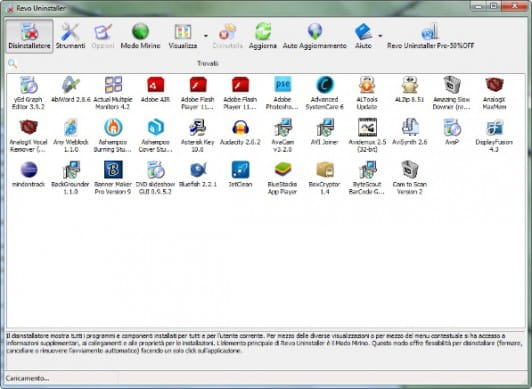Open the Strumenti tools section
The image size is (532, 389).
(x=70, y=36)
